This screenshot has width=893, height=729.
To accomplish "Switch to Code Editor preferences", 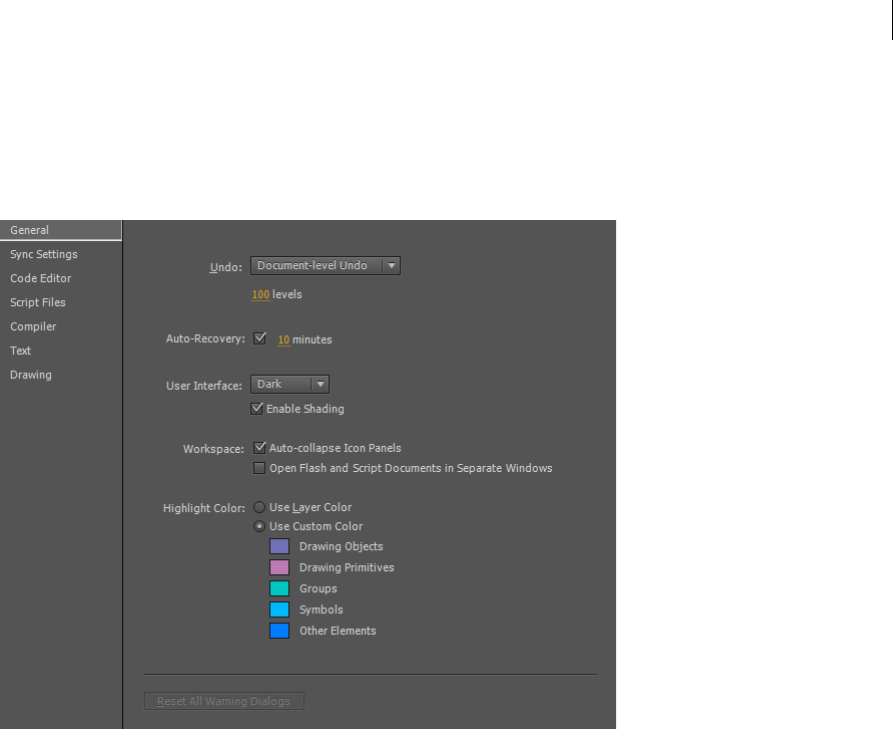I will [40, 279].
